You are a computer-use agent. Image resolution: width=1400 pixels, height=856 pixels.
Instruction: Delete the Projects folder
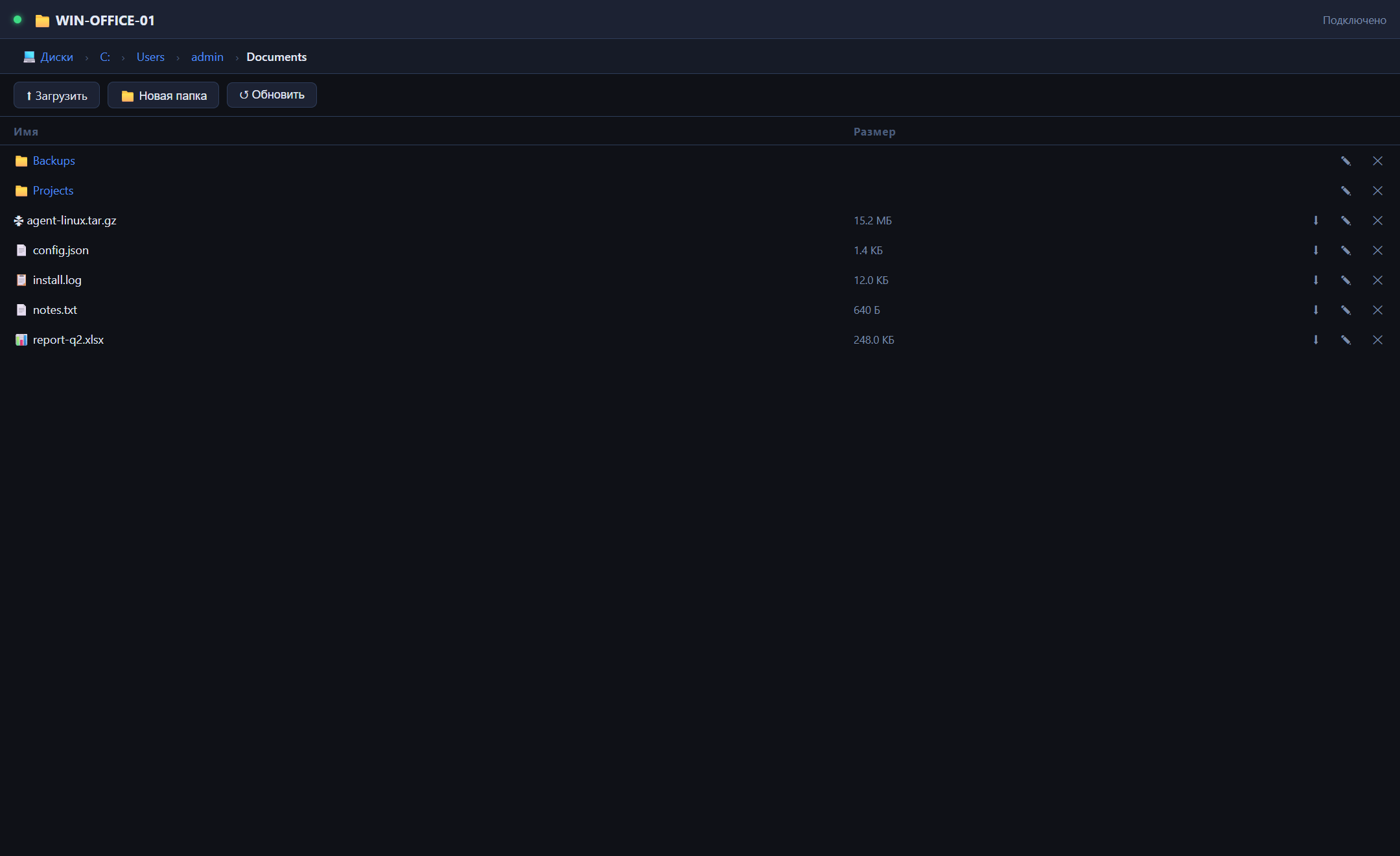pyautogui.click(x=1378, y=191)
